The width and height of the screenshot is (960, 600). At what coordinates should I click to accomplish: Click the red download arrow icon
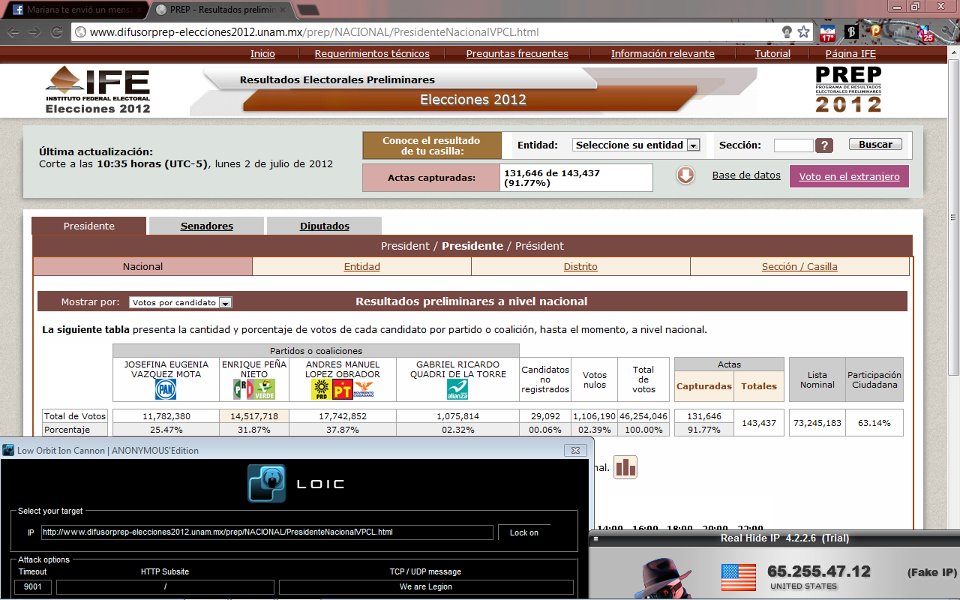point(685,176)
